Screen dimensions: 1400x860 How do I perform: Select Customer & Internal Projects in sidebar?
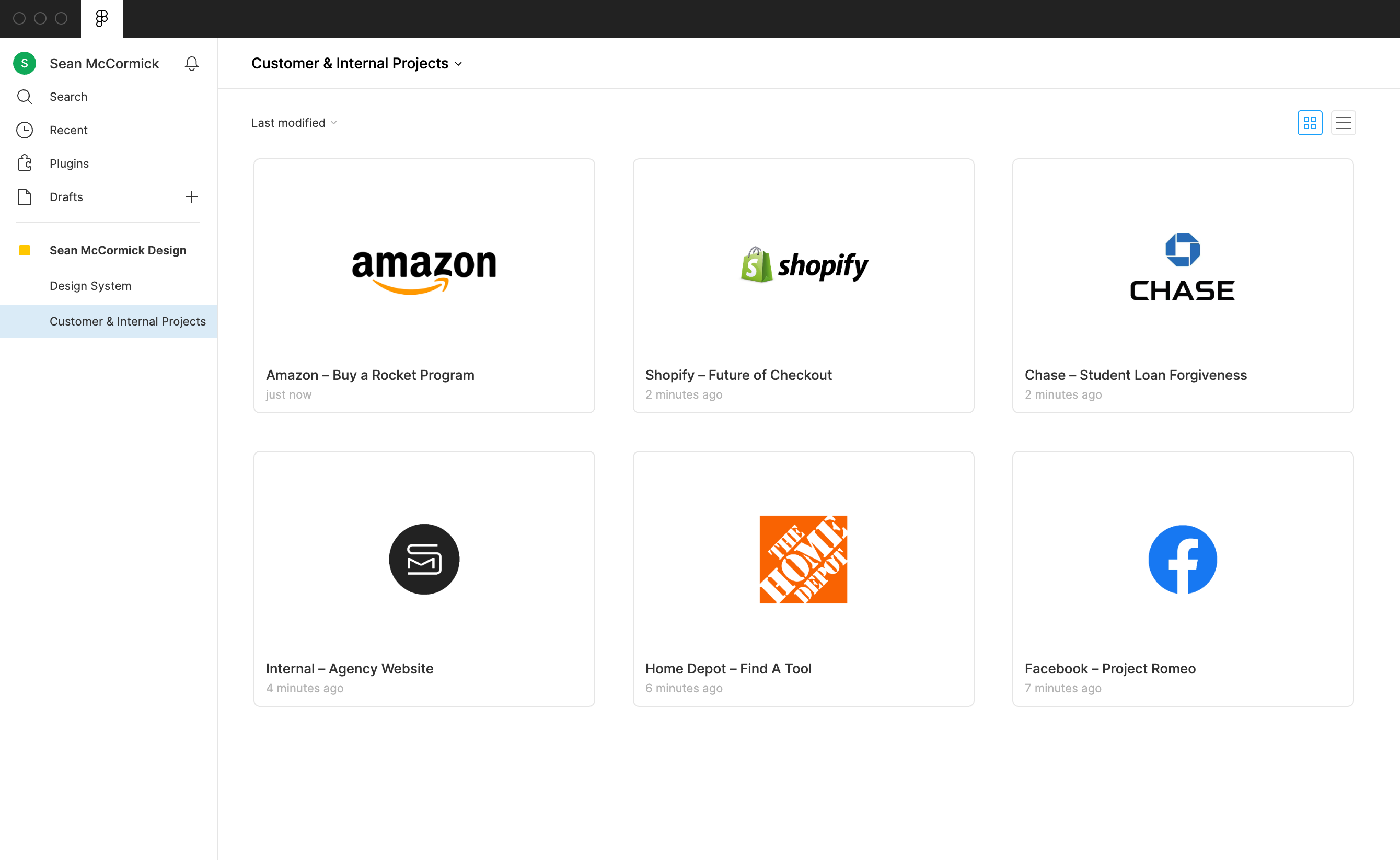(x=108, y=321)
